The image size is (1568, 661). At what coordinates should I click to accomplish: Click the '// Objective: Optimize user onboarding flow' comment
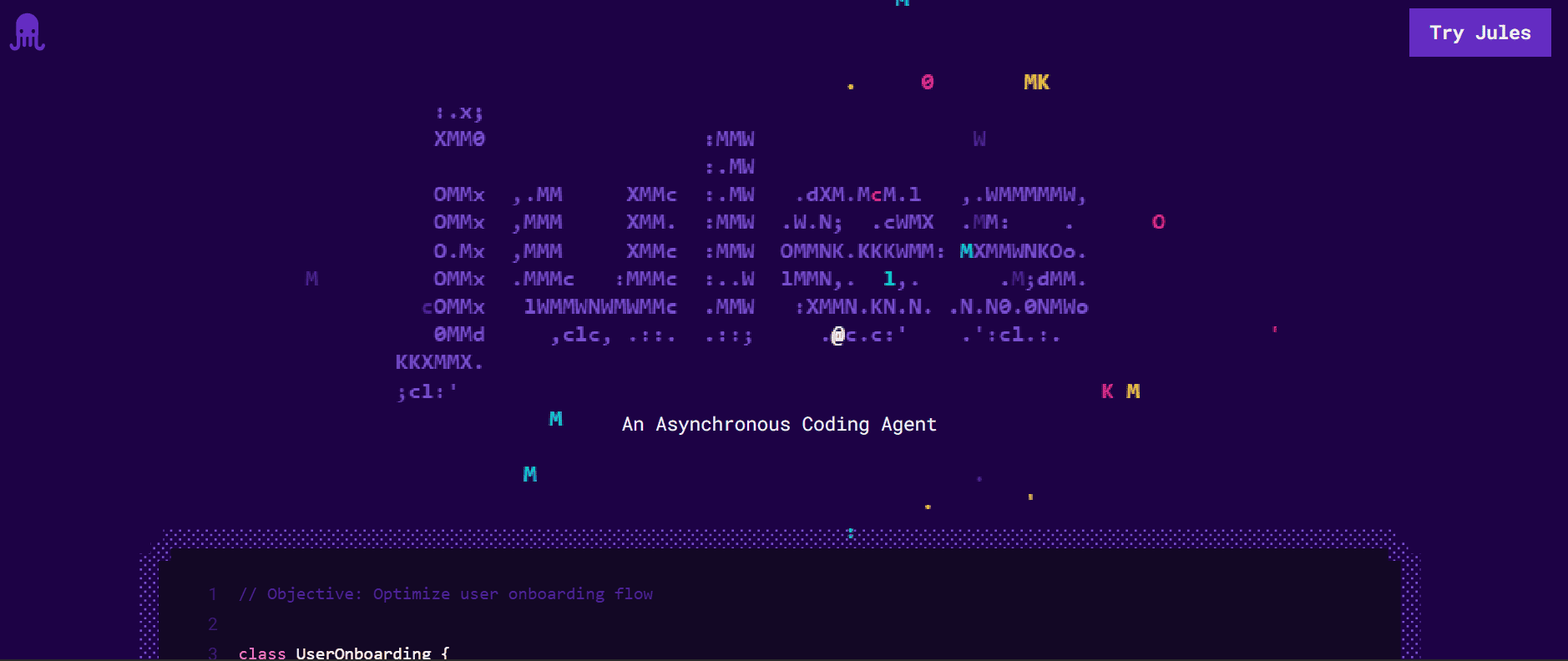tap(446, 594)
